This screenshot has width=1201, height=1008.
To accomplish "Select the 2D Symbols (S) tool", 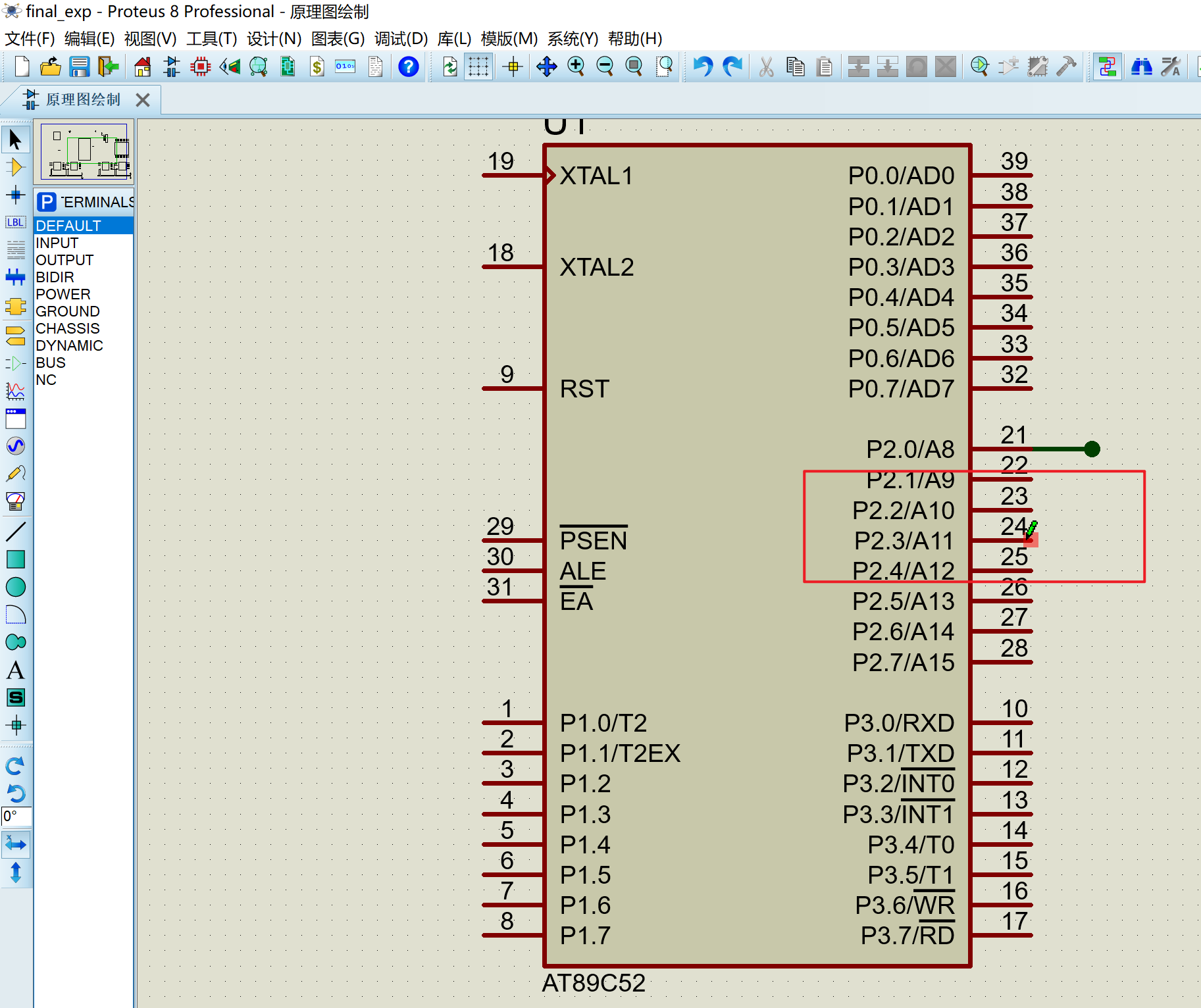I will 16,697.
